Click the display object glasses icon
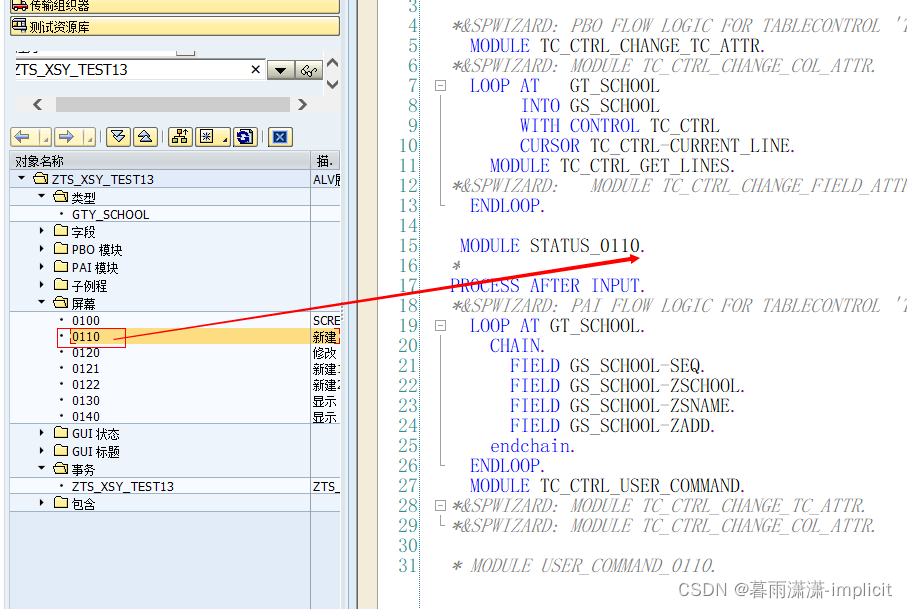This screenshot has height=609, width=907. pos(308,71)
